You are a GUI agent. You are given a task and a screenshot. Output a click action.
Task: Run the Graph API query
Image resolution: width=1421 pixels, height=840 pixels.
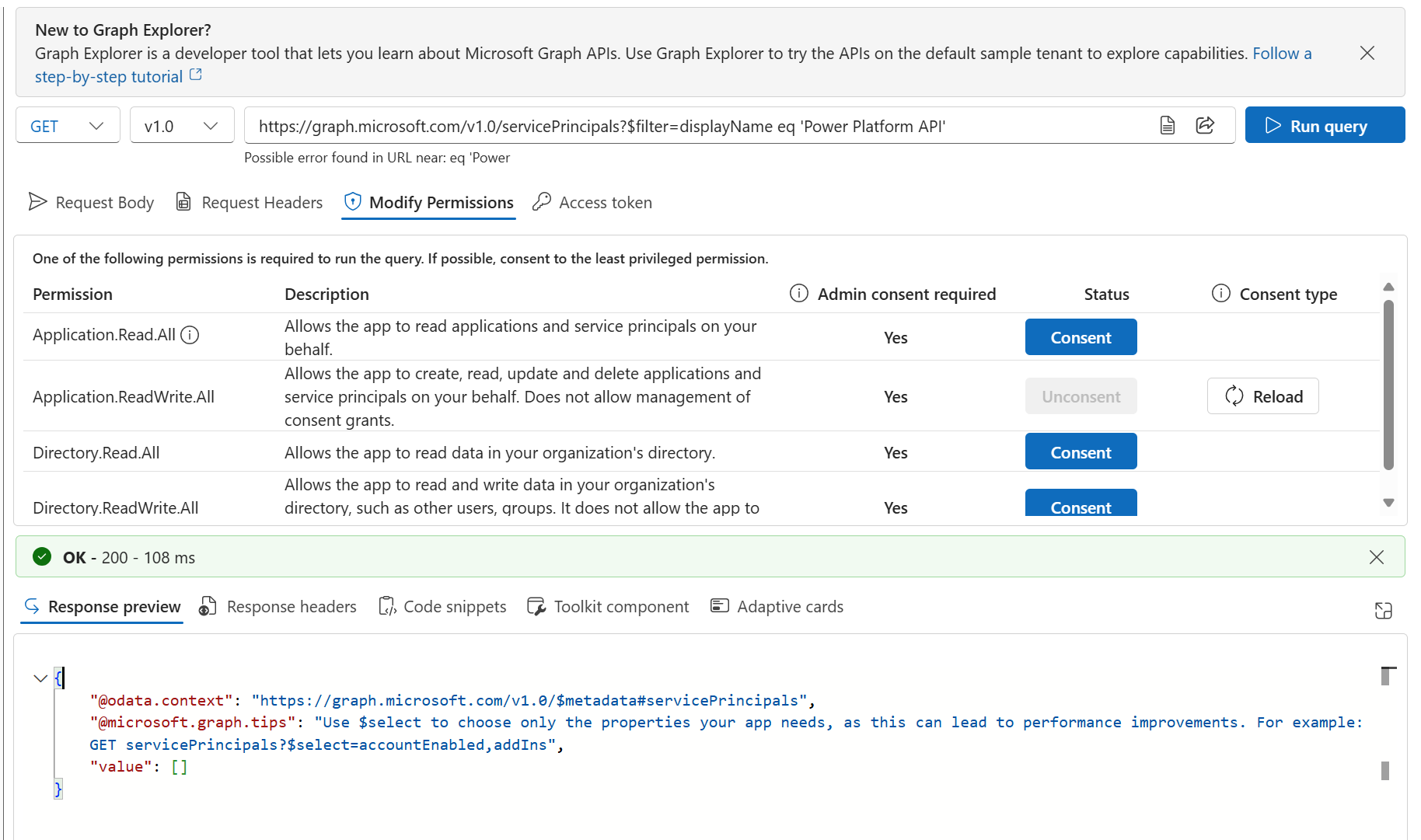(x=1325, y=125)
